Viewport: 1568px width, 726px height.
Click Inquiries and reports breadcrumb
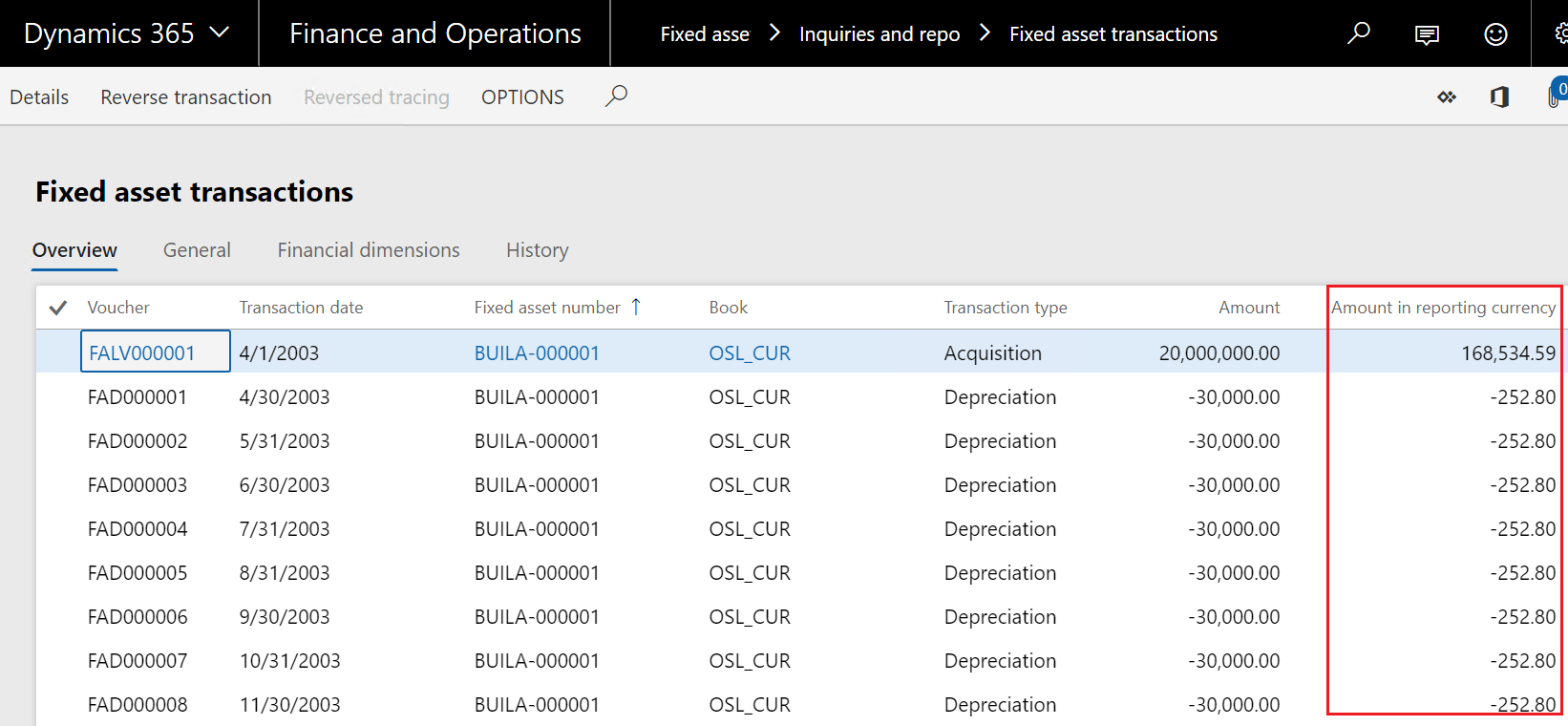click(x=879, y=34)
